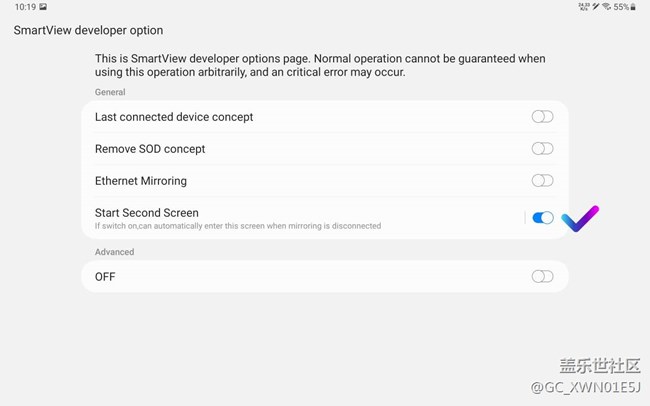Click the SmartView developer option title
This screenshot has height=406, width=650.
(88, 31)
